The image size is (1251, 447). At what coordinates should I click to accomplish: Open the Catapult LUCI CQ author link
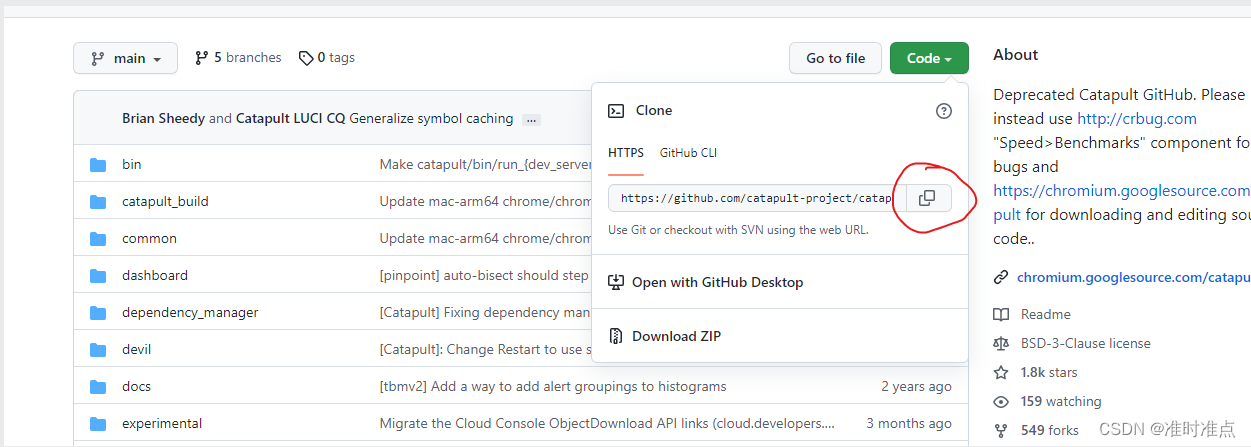[x=290, y=119]
